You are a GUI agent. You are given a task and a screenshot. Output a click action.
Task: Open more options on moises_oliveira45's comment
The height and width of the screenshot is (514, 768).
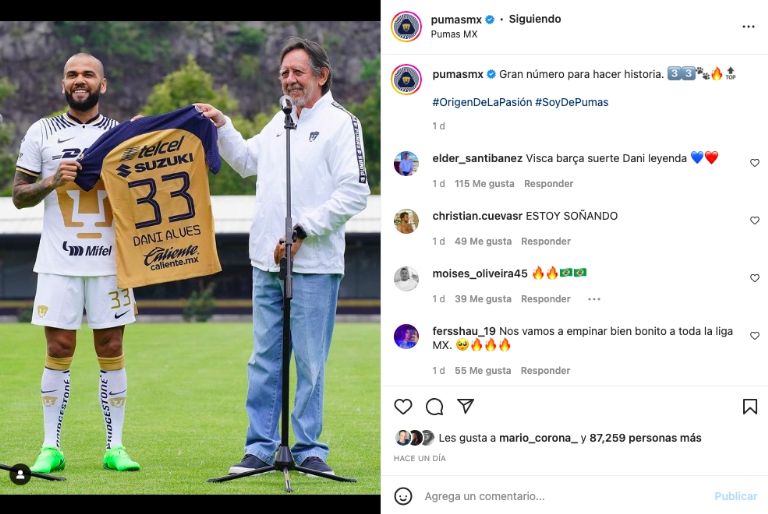coord(594,299)
